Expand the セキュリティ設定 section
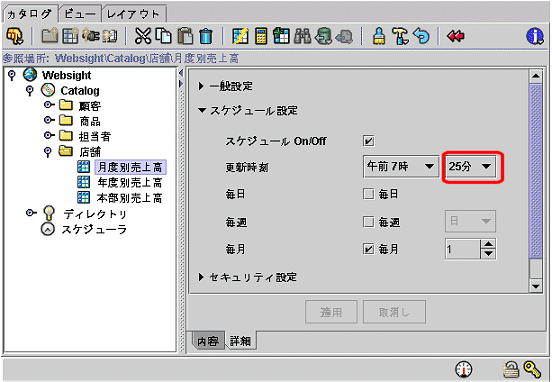The height and width of the screenshot is (382, 552). [x=248, y=277]
